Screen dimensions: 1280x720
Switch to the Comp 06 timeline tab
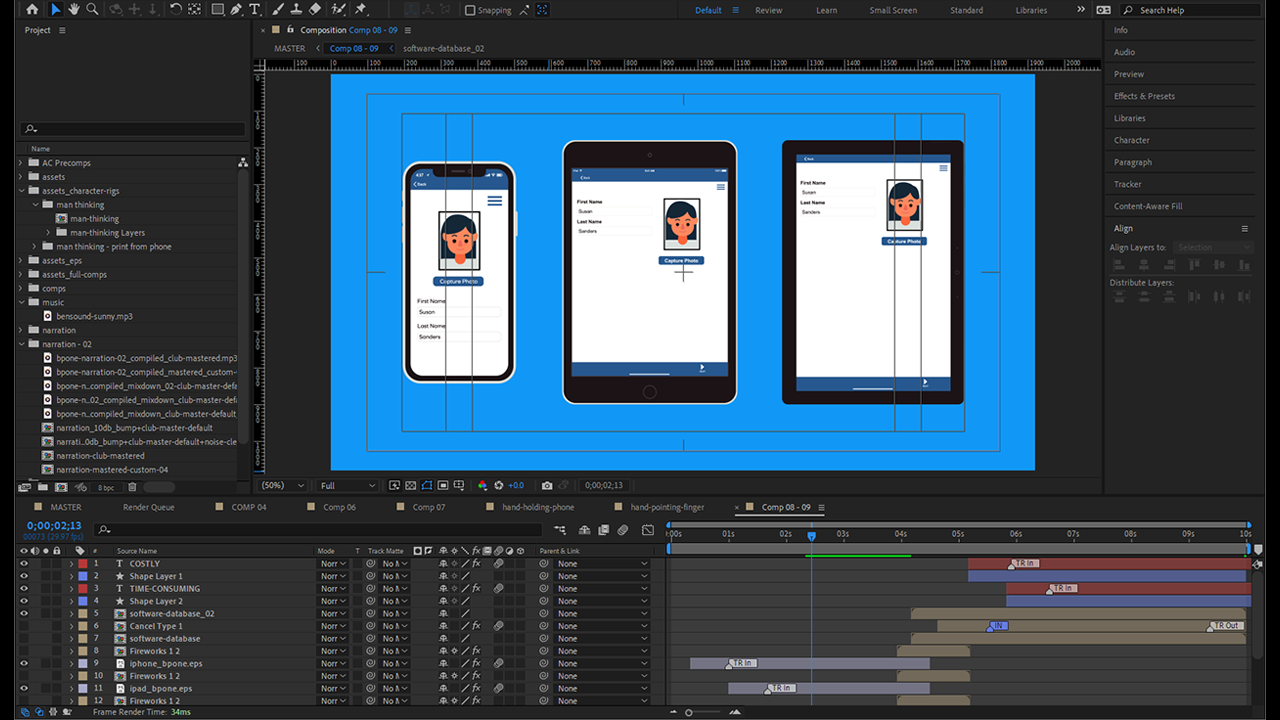[x=339, y=507]
